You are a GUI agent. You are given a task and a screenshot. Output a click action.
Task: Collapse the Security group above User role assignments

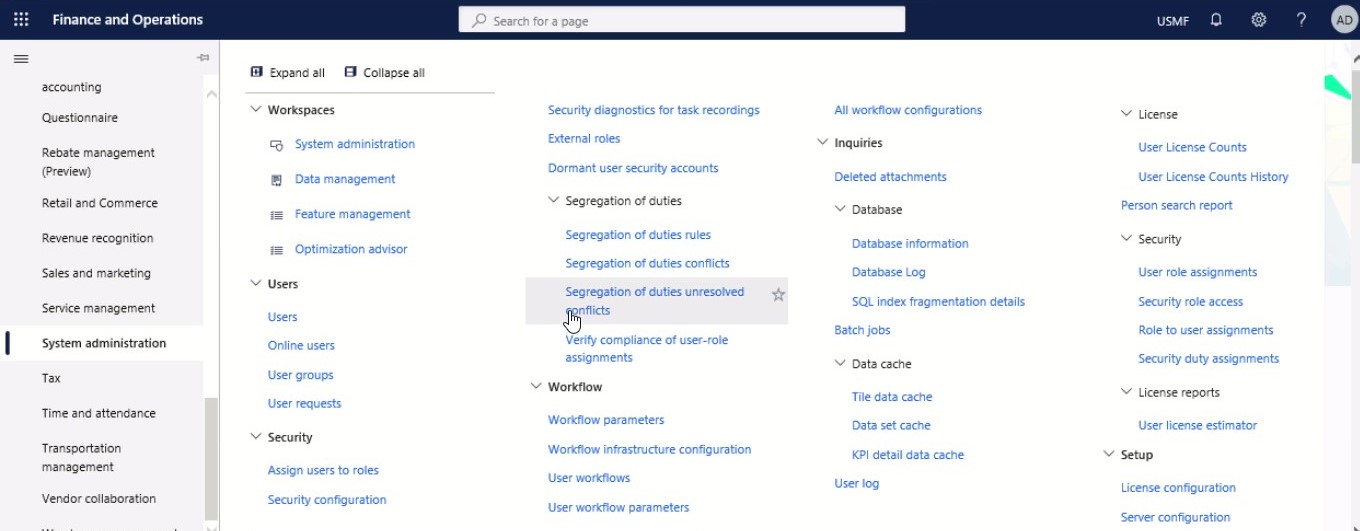coord(1126,239)
